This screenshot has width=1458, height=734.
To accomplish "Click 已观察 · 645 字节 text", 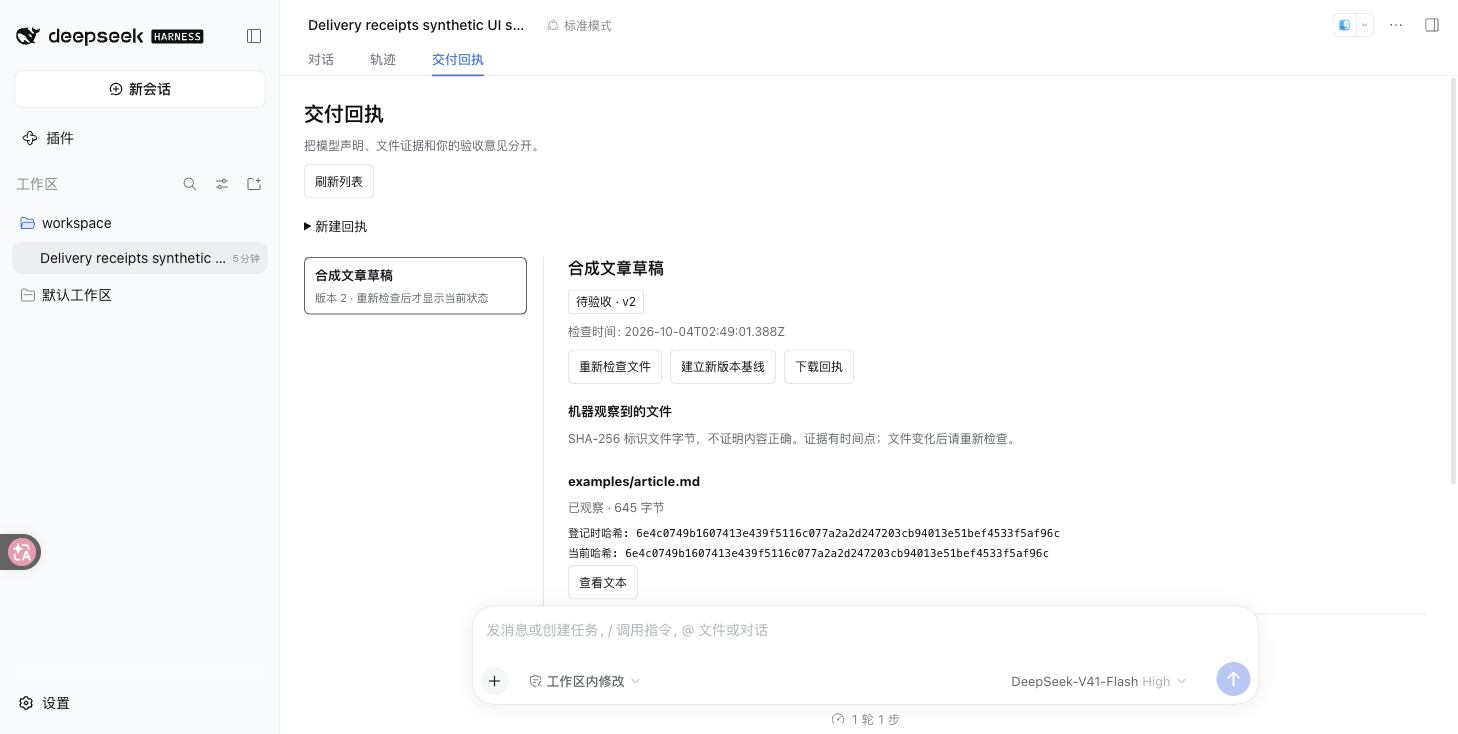I will (616, 507).
